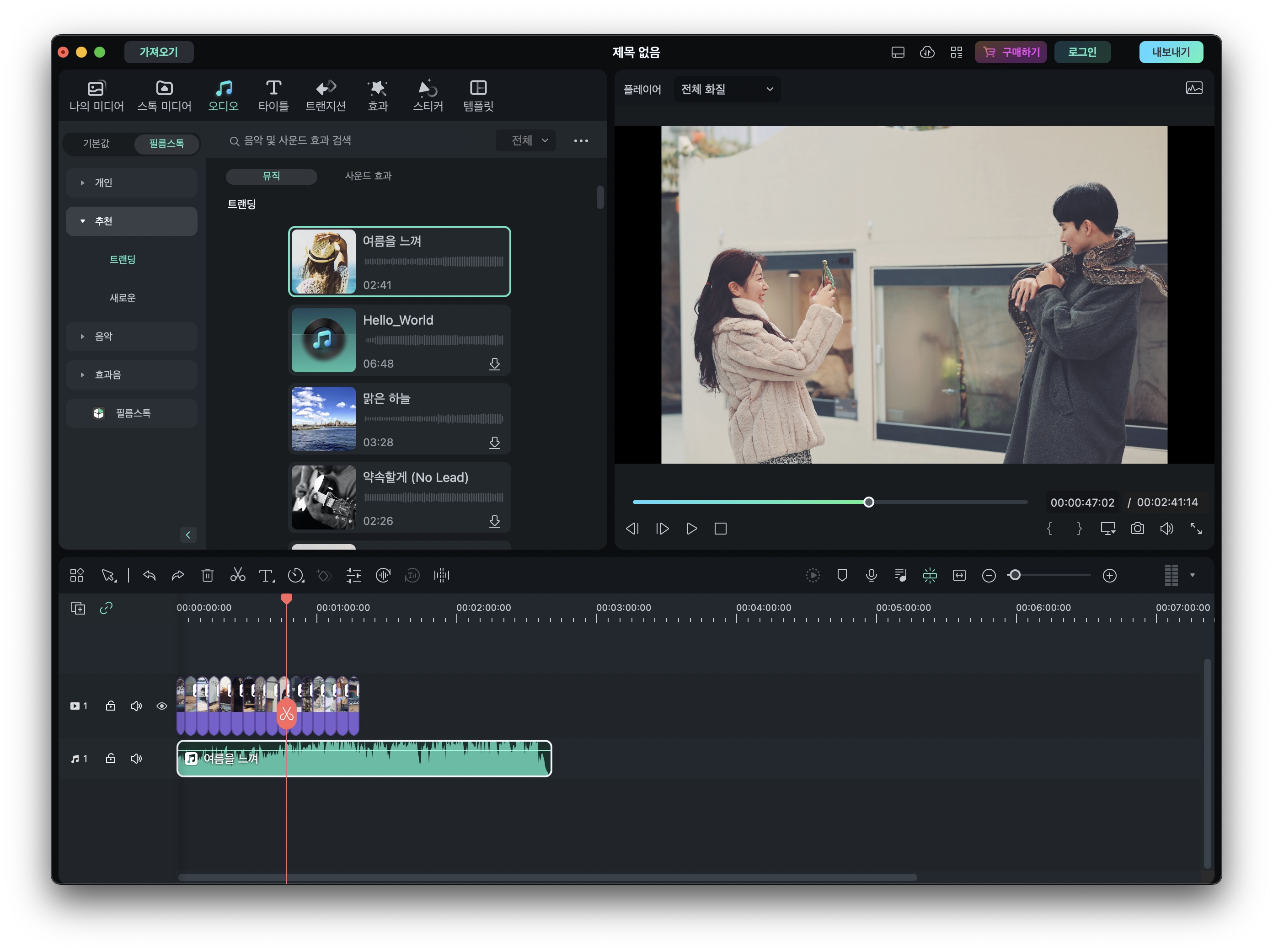Click the 내보내기 export button
The height and width of the screenshot is (952, 1273).
tap(1170, 52)
